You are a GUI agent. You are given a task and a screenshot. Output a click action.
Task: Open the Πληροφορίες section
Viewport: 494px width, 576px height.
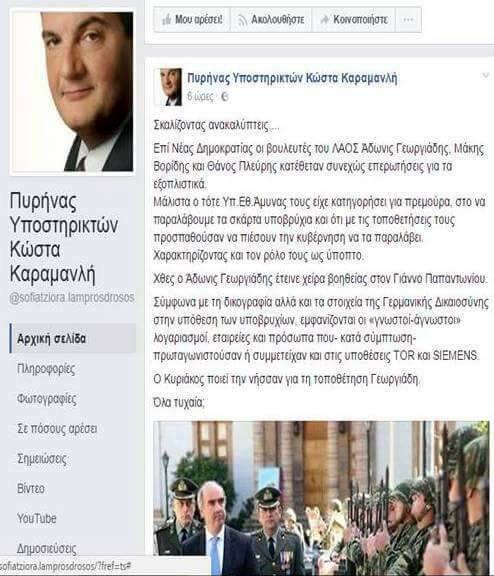pyautogui.click(x=46, y=368)
